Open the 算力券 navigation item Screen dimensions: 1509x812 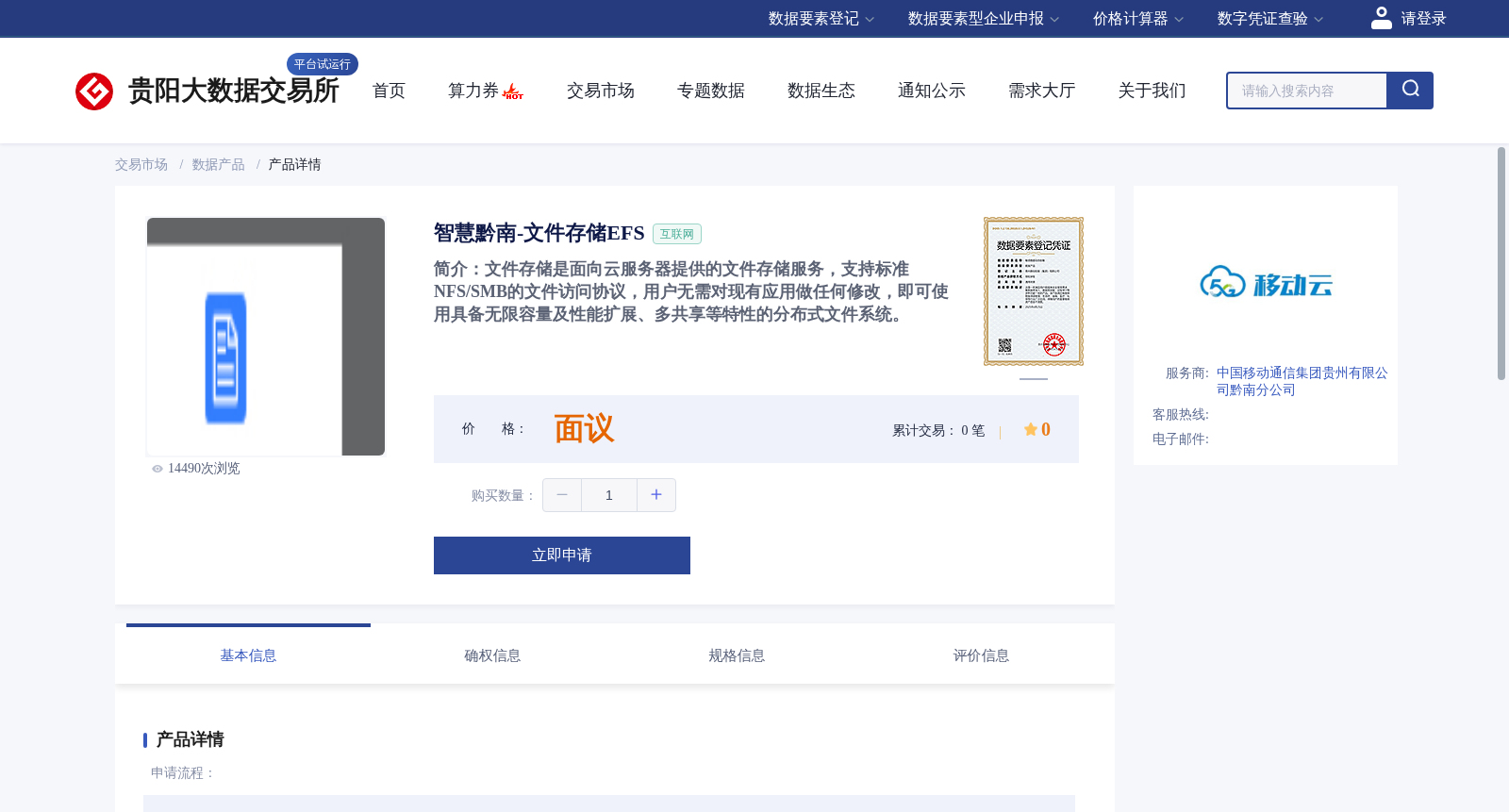click(x=473, y=91)
